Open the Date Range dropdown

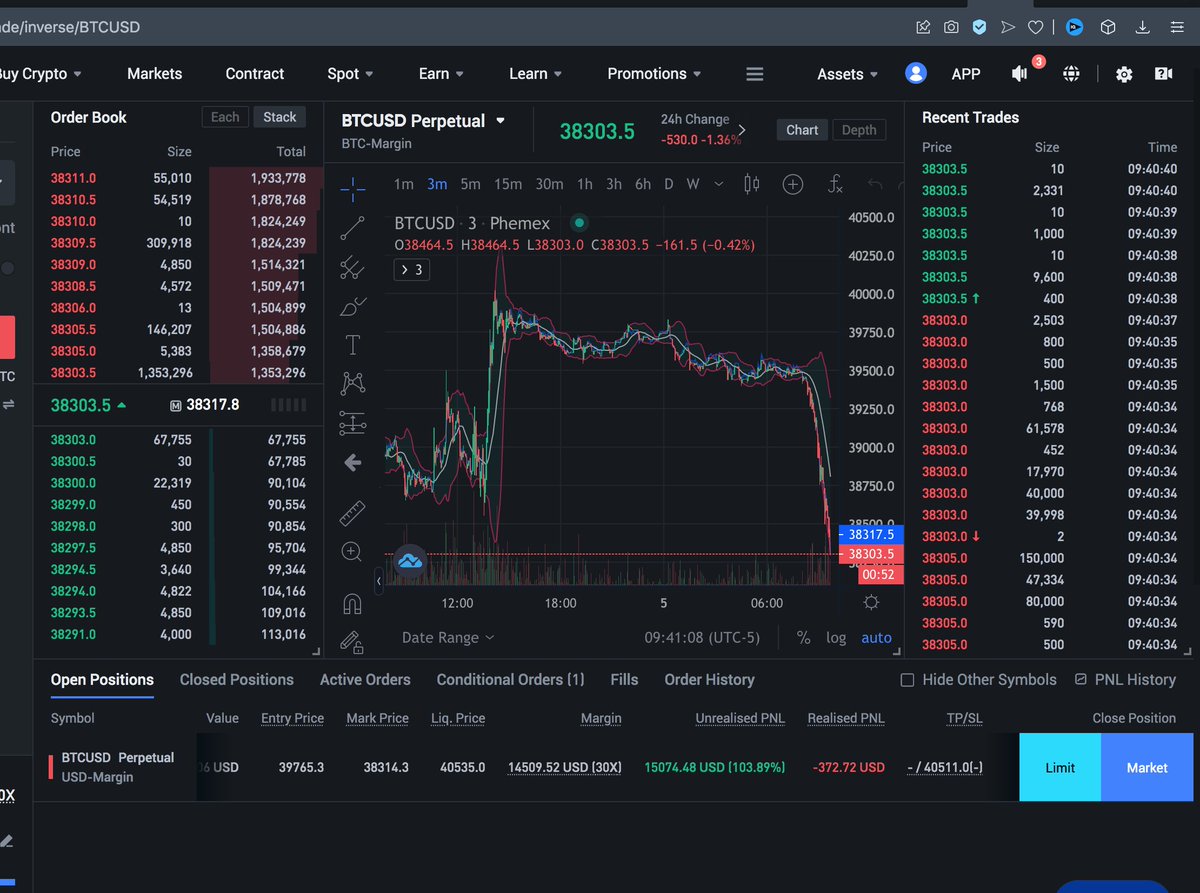point(448,638)
